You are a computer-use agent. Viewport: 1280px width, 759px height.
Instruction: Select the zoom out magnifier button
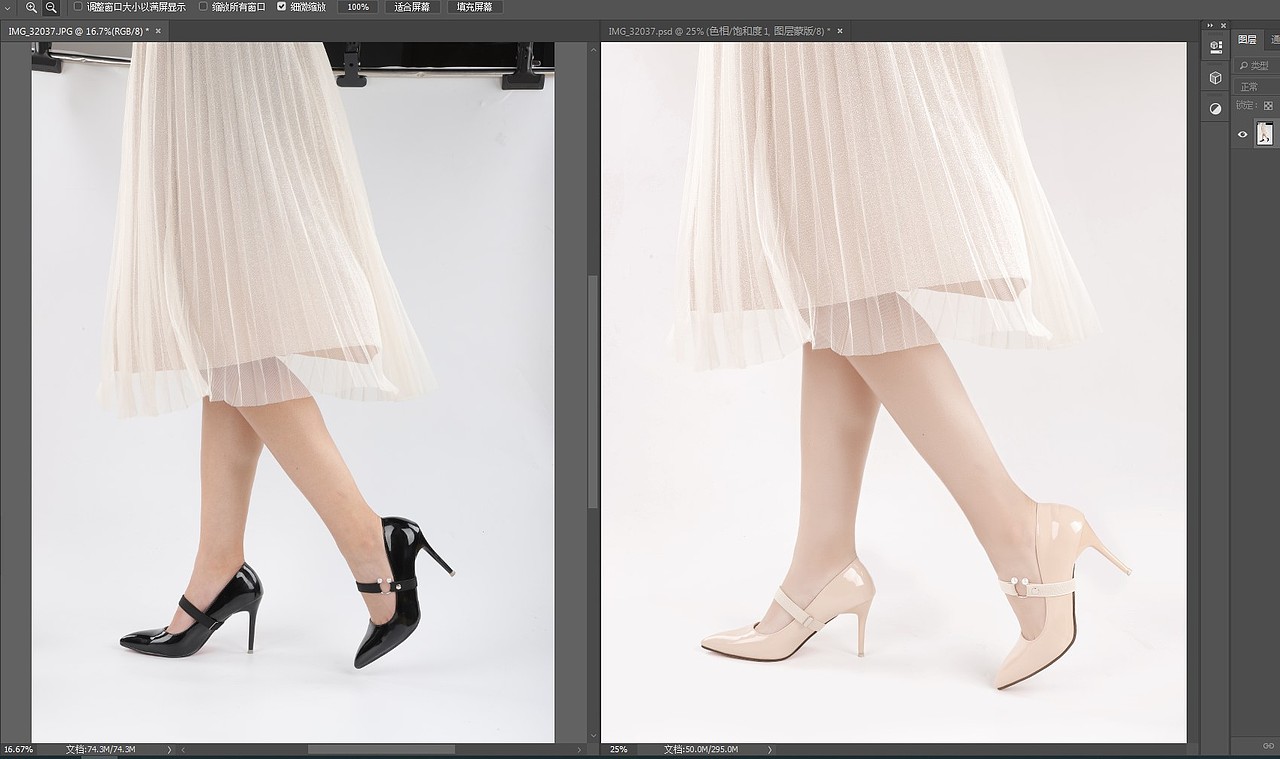[x=51, y=7]
